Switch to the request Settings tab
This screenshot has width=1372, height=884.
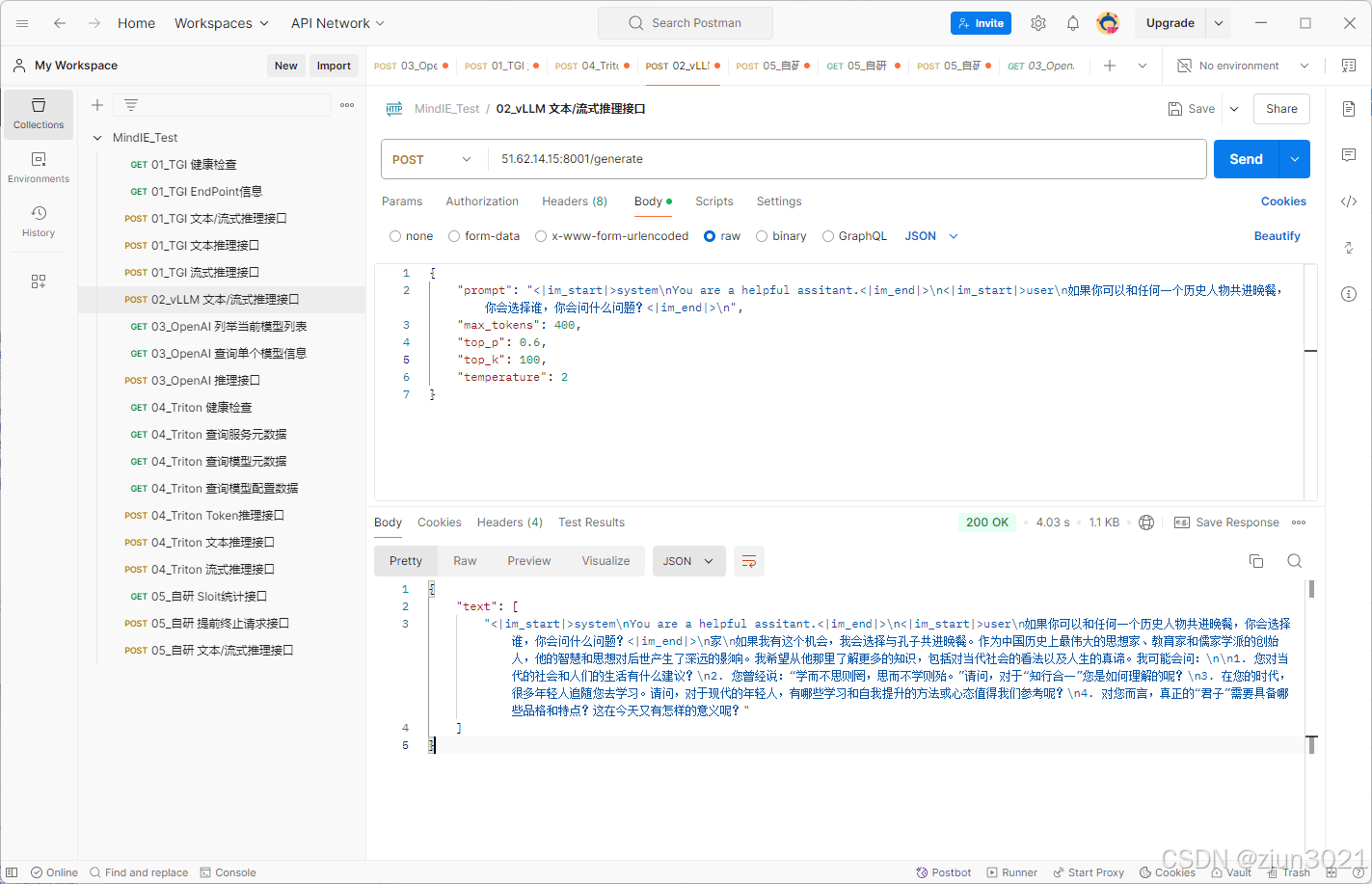779,201
